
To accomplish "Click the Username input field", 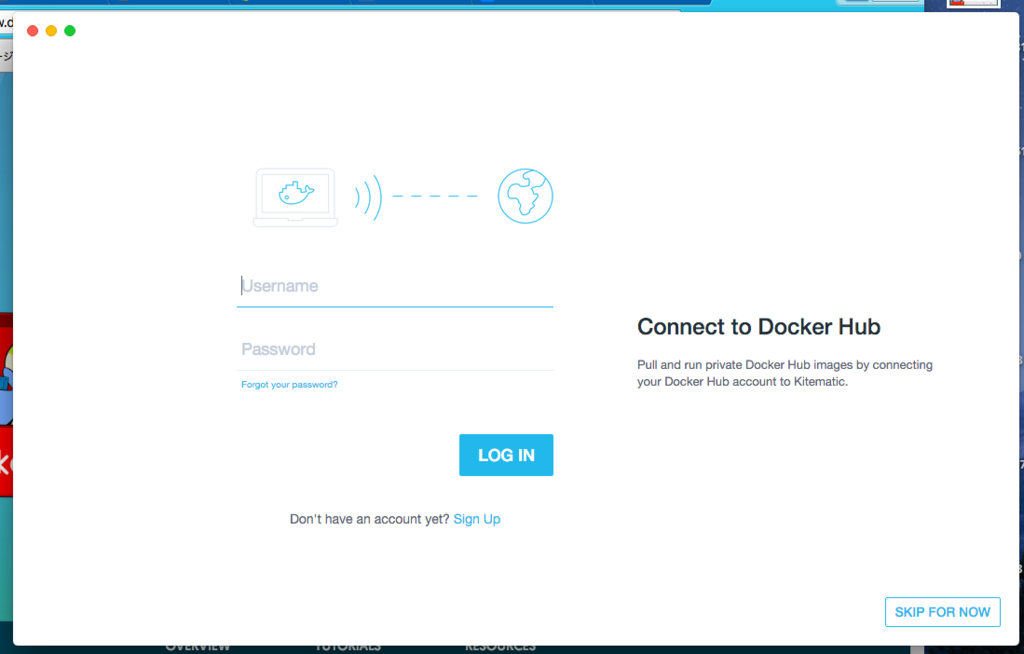I will click(394, 286).
